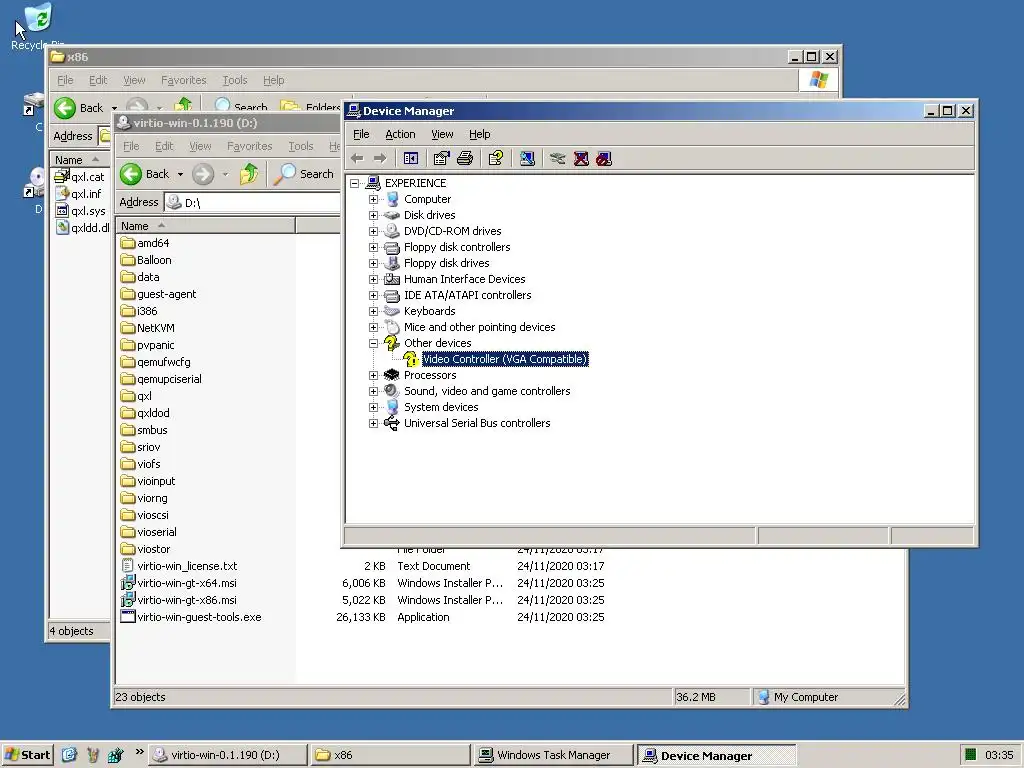Expand the Disk drives node
1024x768 pixels.
[374, 215]
